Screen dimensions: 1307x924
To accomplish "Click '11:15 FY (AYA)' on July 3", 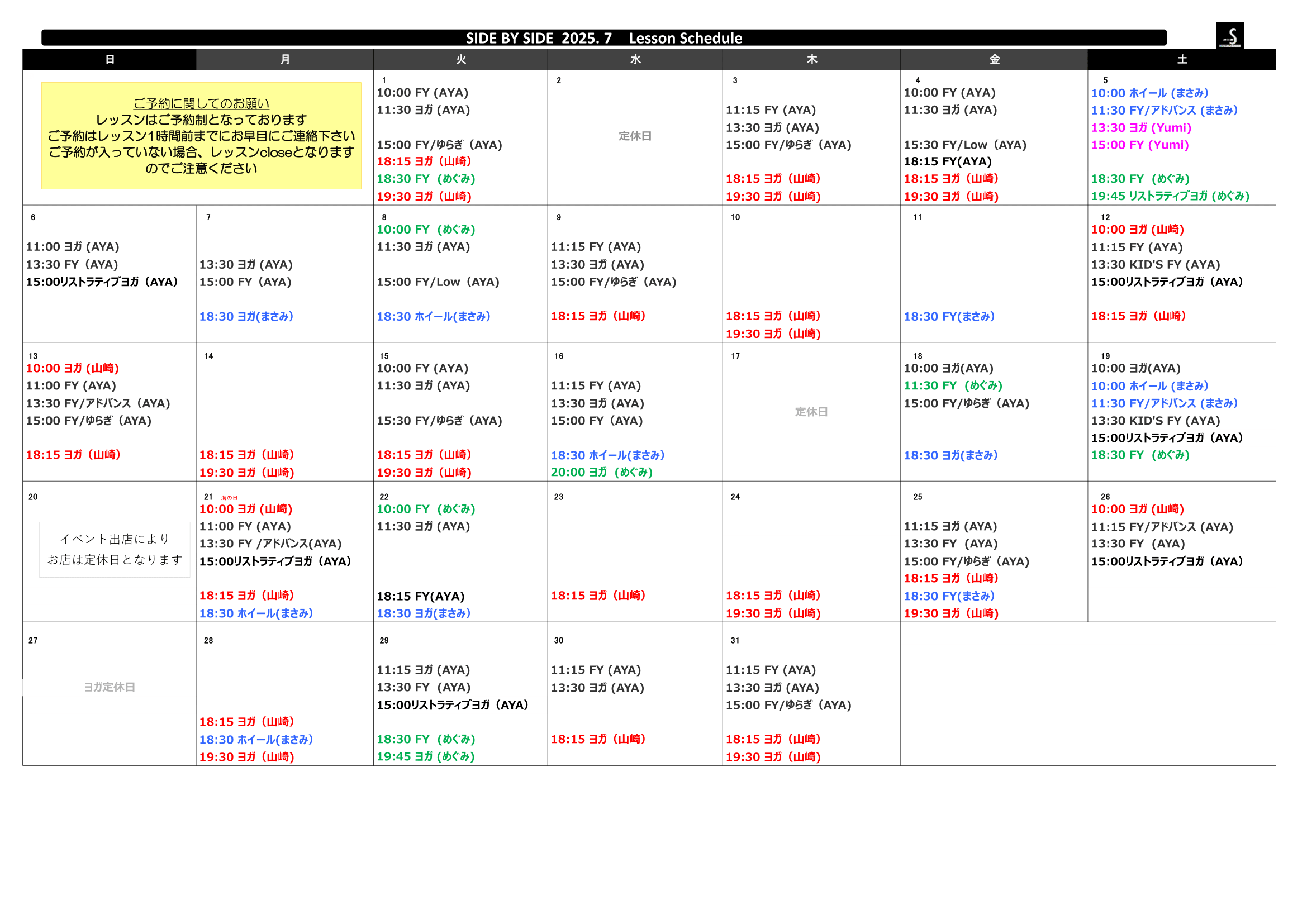I will 770,110.
